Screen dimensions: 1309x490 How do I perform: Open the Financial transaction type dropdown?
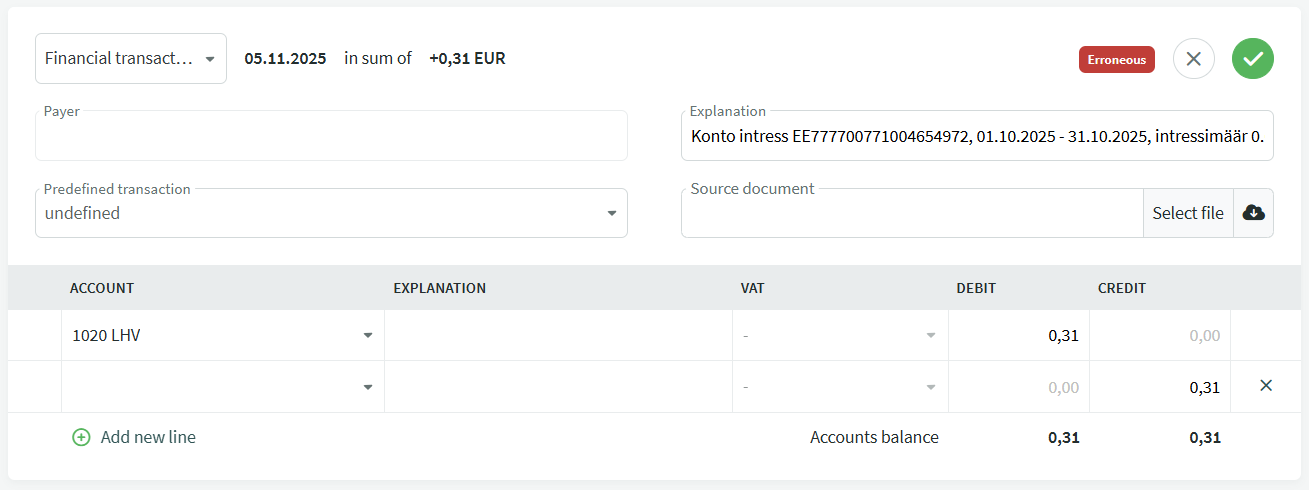click(130, 59)
